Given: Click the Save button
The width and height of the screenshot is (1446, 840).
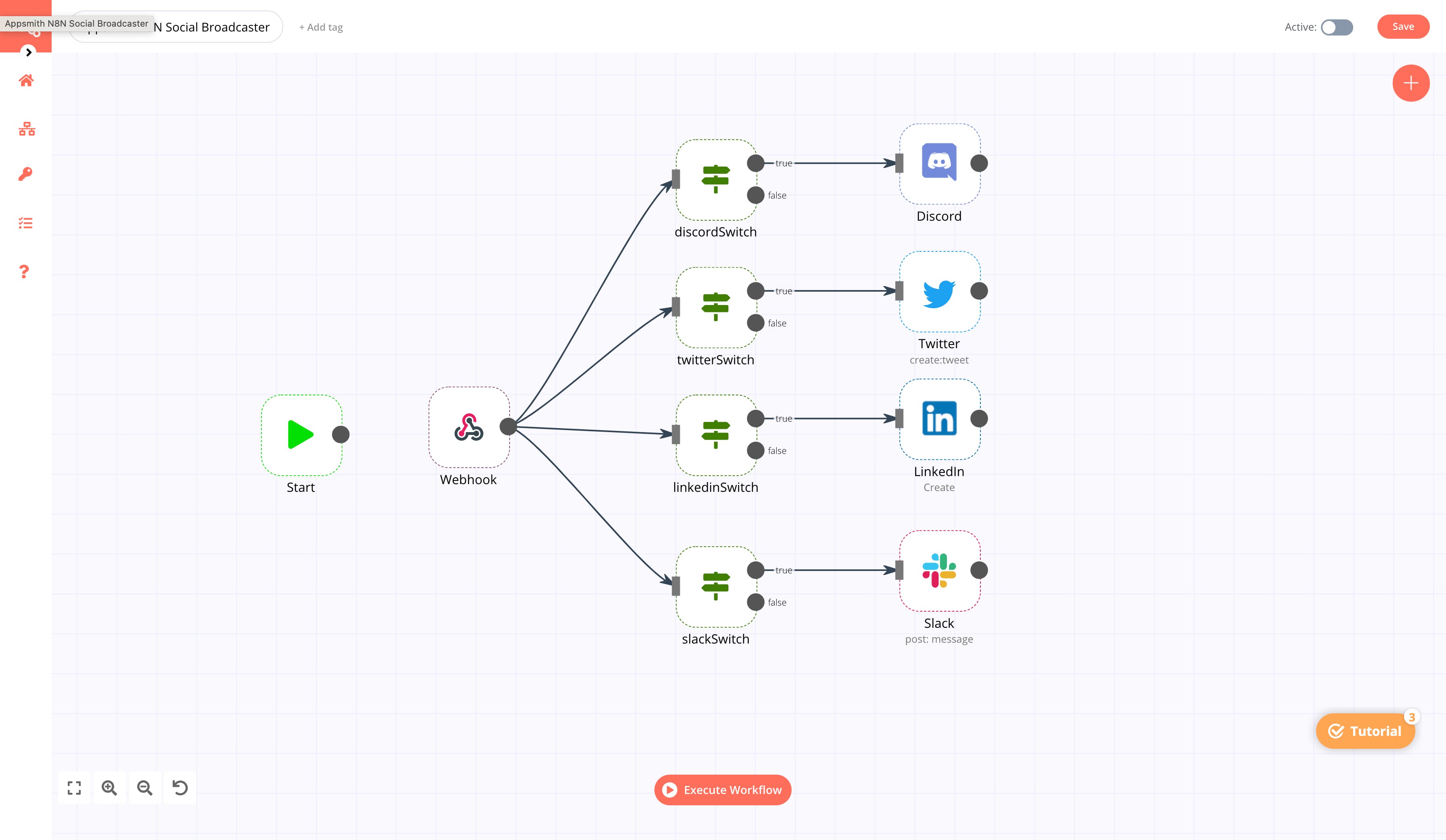Looking at the screenshot, I should [x=1402, y=27].
